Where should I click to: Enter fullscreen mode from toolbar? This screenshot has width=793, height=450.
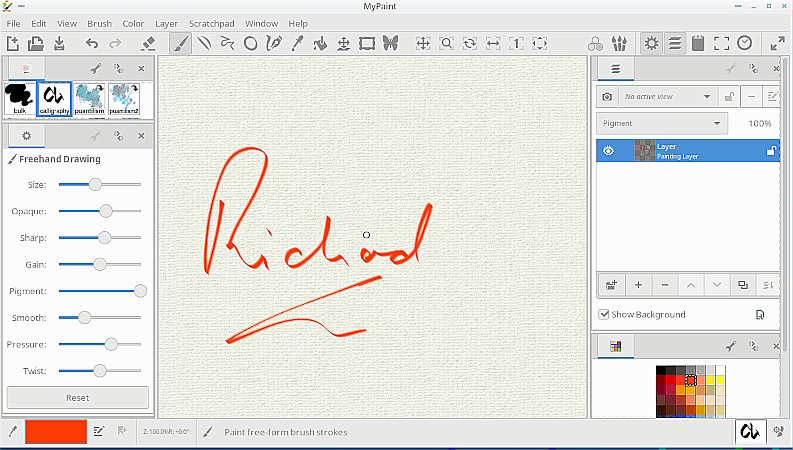point(777,43)
